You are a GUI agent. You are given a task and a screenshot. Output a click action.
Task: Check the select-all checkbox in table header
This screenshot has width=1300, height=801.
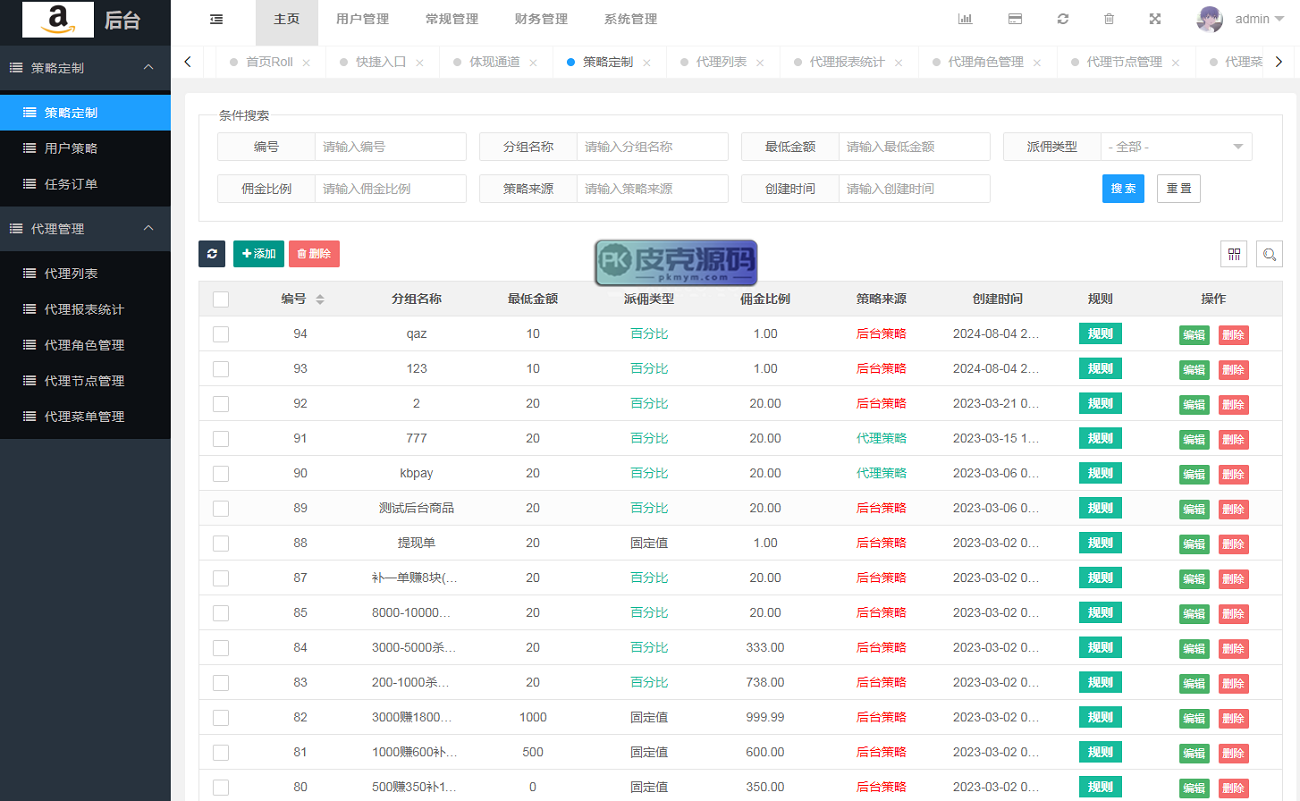click(x=221, y=299)
